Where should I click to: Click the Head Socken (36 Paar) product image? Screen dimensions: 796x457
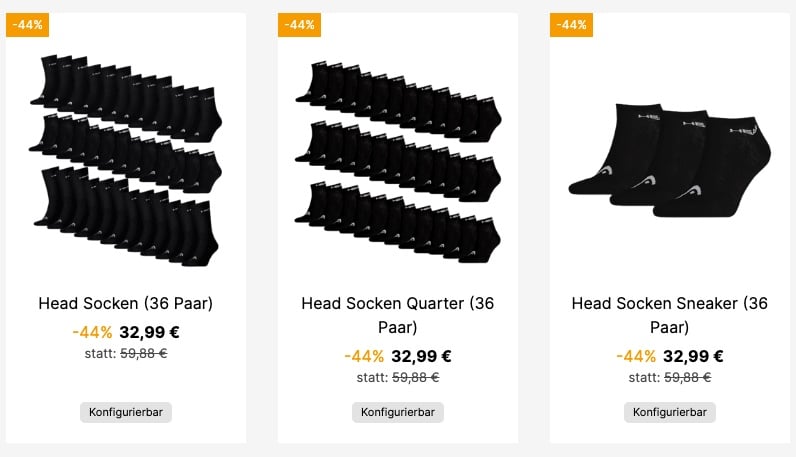[126, 160]
